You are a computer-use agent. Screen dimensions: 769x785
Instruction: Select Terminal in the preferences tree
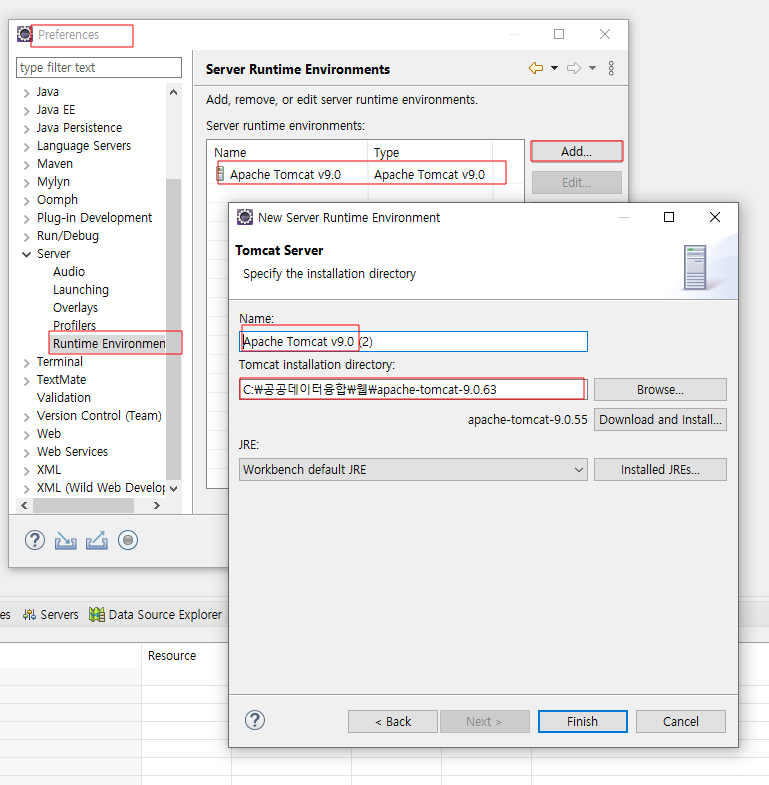pyautogui.click(x=60, y=361)
